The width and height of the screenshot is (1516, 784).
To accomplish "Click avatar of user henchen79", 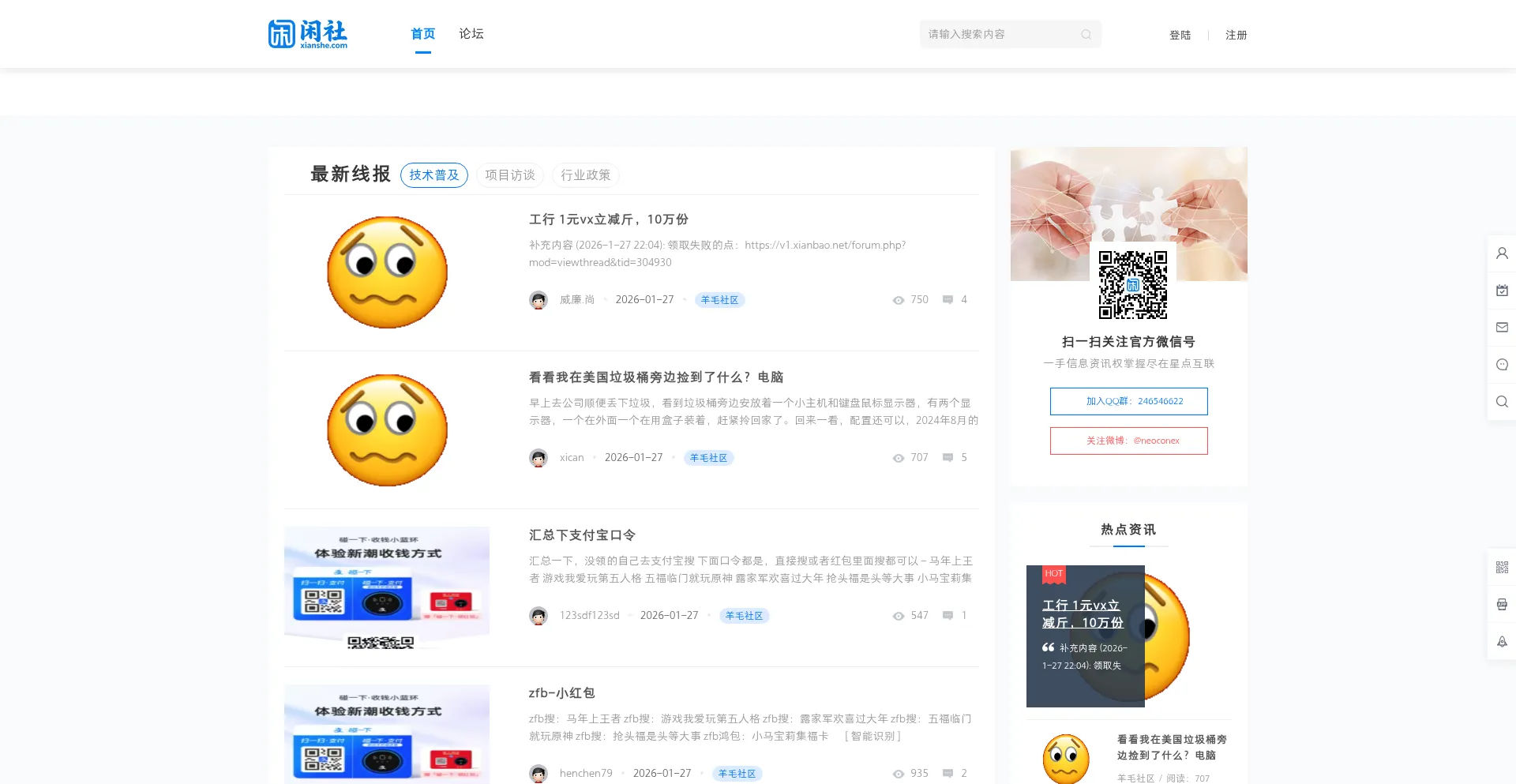I will (538, 774).
